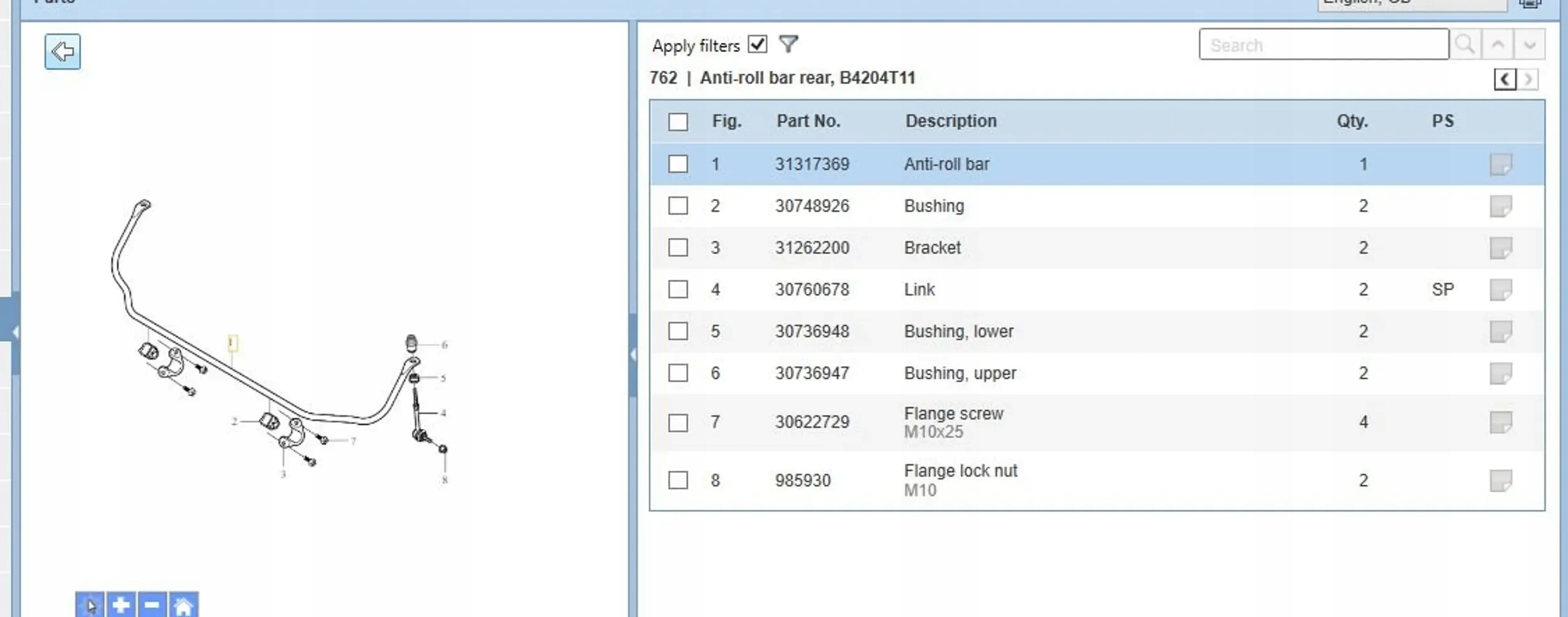Toggle the Apply filters checkbox
The image size is (1568, 617).
pyautogui.click(x=758, y=45)
